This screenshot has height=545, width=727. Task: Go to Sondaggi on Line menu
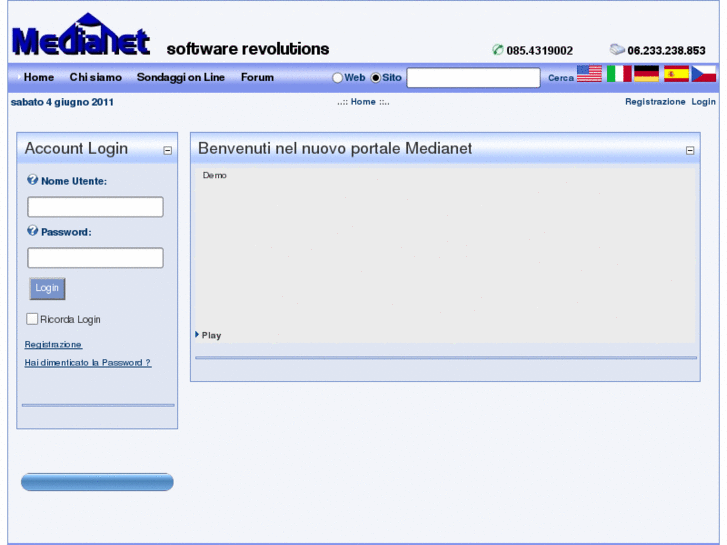pyautogui.click(x=181, y=77)
